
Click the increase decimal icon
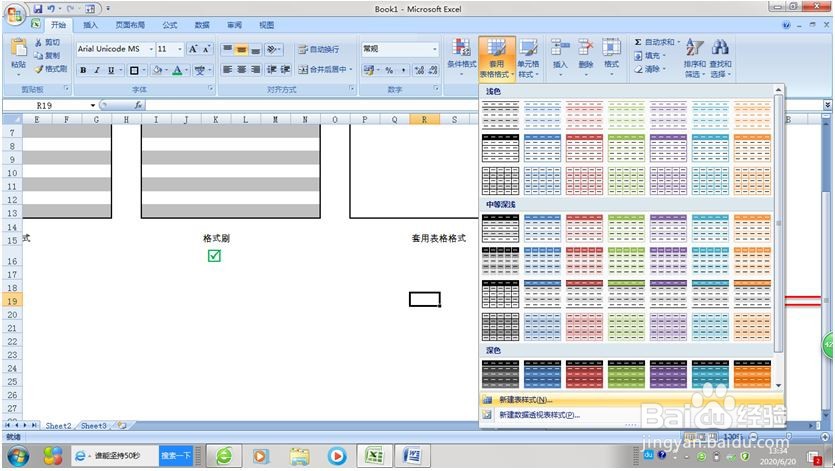[419, 70]
